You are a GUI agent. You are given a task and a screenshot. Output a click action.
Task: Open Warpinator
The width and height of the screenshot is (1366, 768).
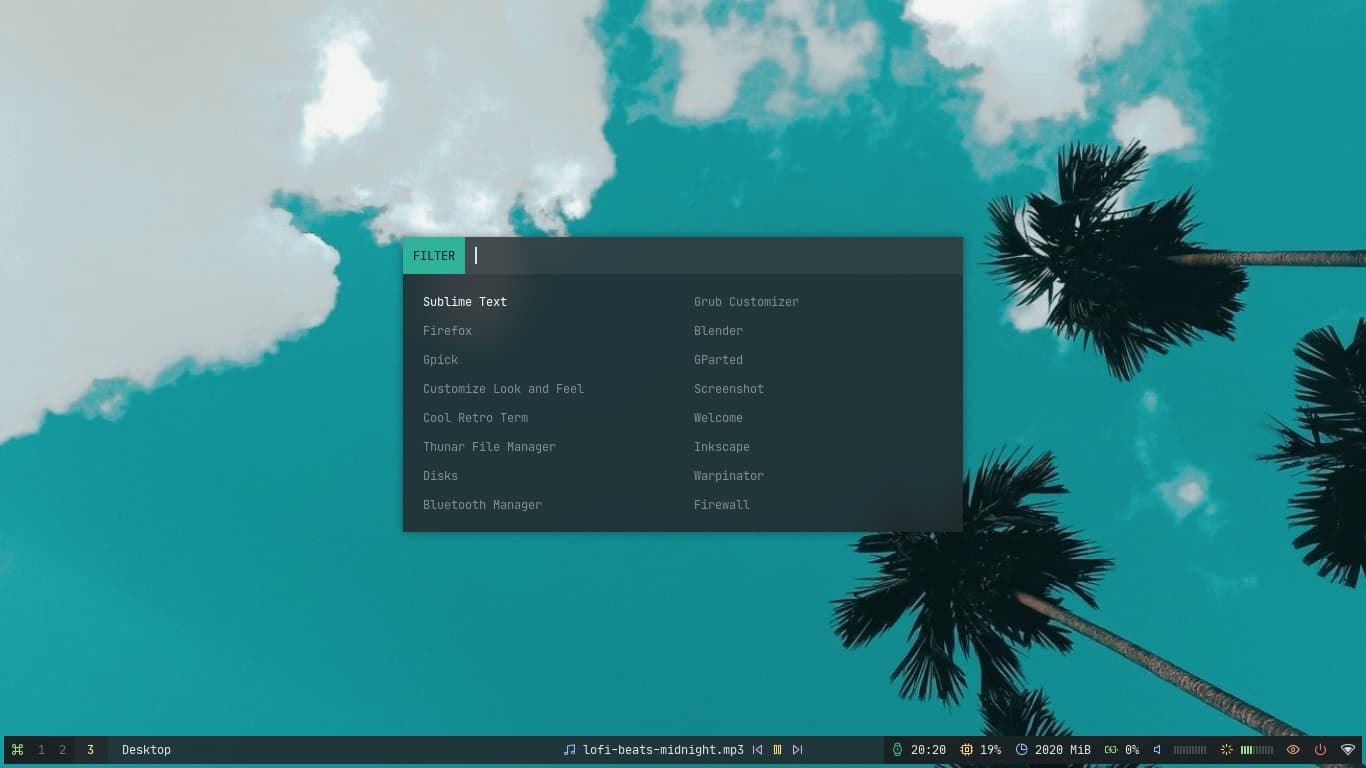click(x=729, y=476)
